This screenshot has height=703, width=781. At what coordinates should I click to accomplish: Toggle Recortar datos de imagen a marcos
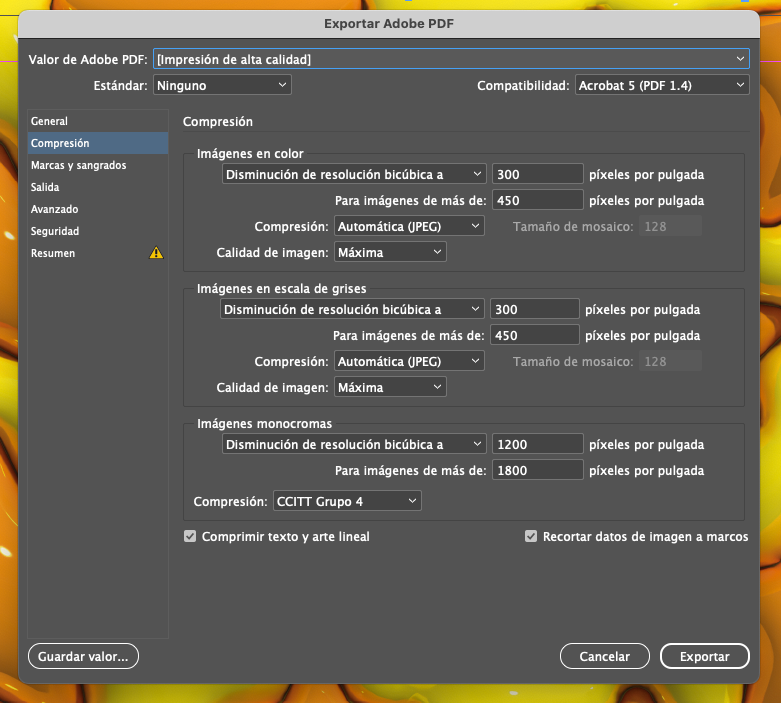point(531,536)
